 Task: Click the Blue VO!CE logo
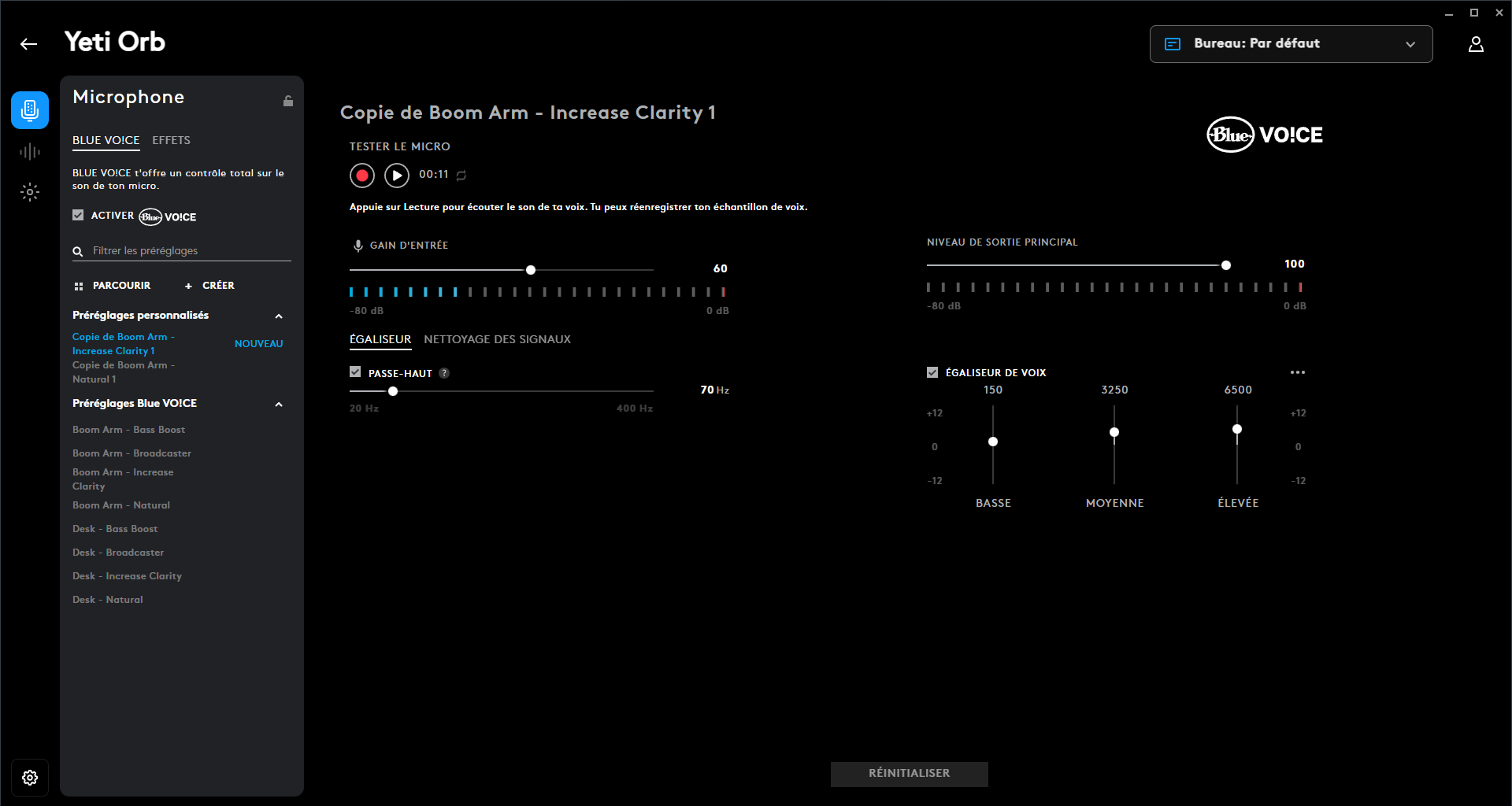[x=1265, y=135]
